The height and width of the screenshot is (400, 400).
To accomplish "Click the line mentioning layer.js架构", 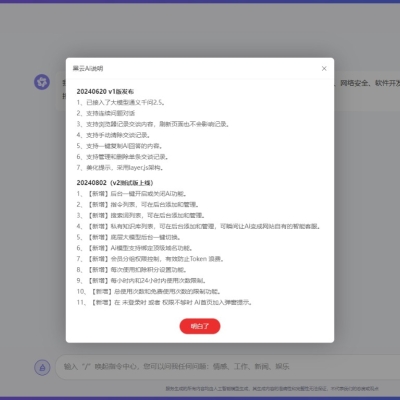I will point(120,167).
